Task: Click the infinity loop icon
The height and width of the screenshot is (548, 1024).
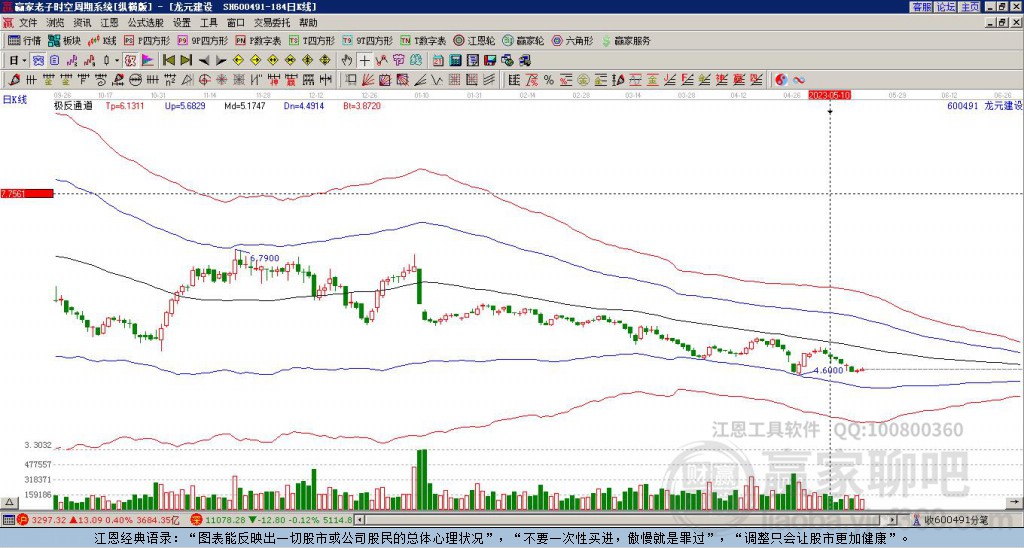Action: click(799, 80)
